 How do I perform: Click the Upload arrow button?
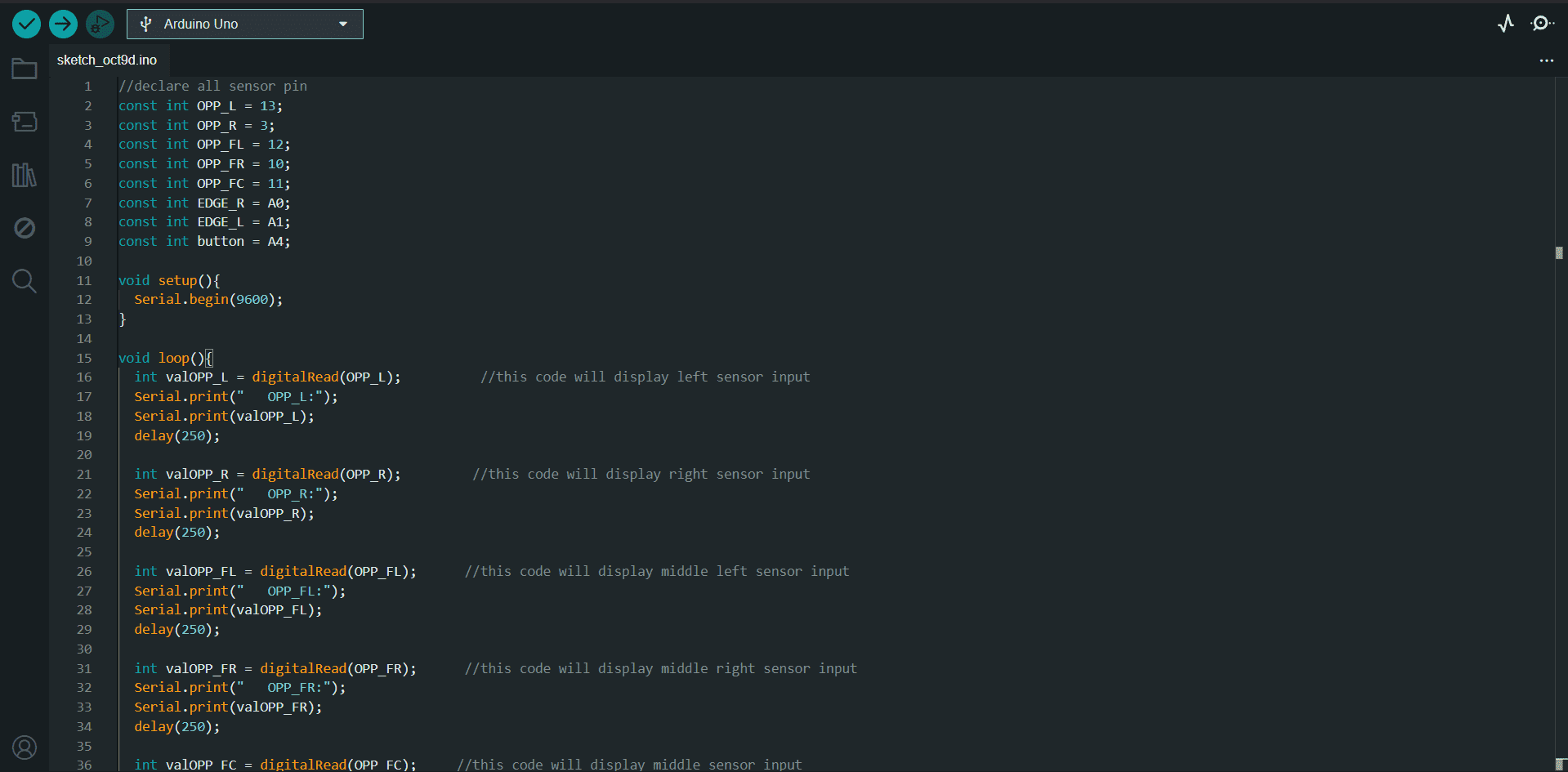[x=63, y=25]
